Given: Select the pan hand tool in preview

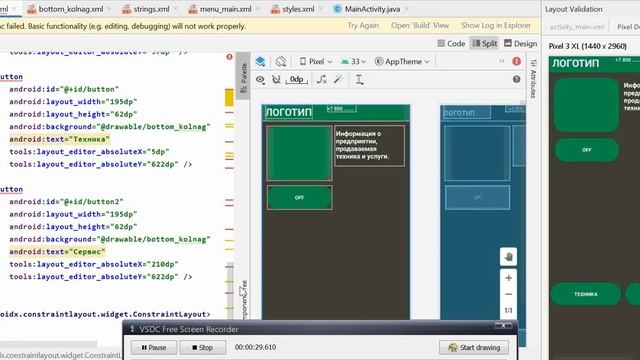Looking at the screenshot, I should click(508, 257).
